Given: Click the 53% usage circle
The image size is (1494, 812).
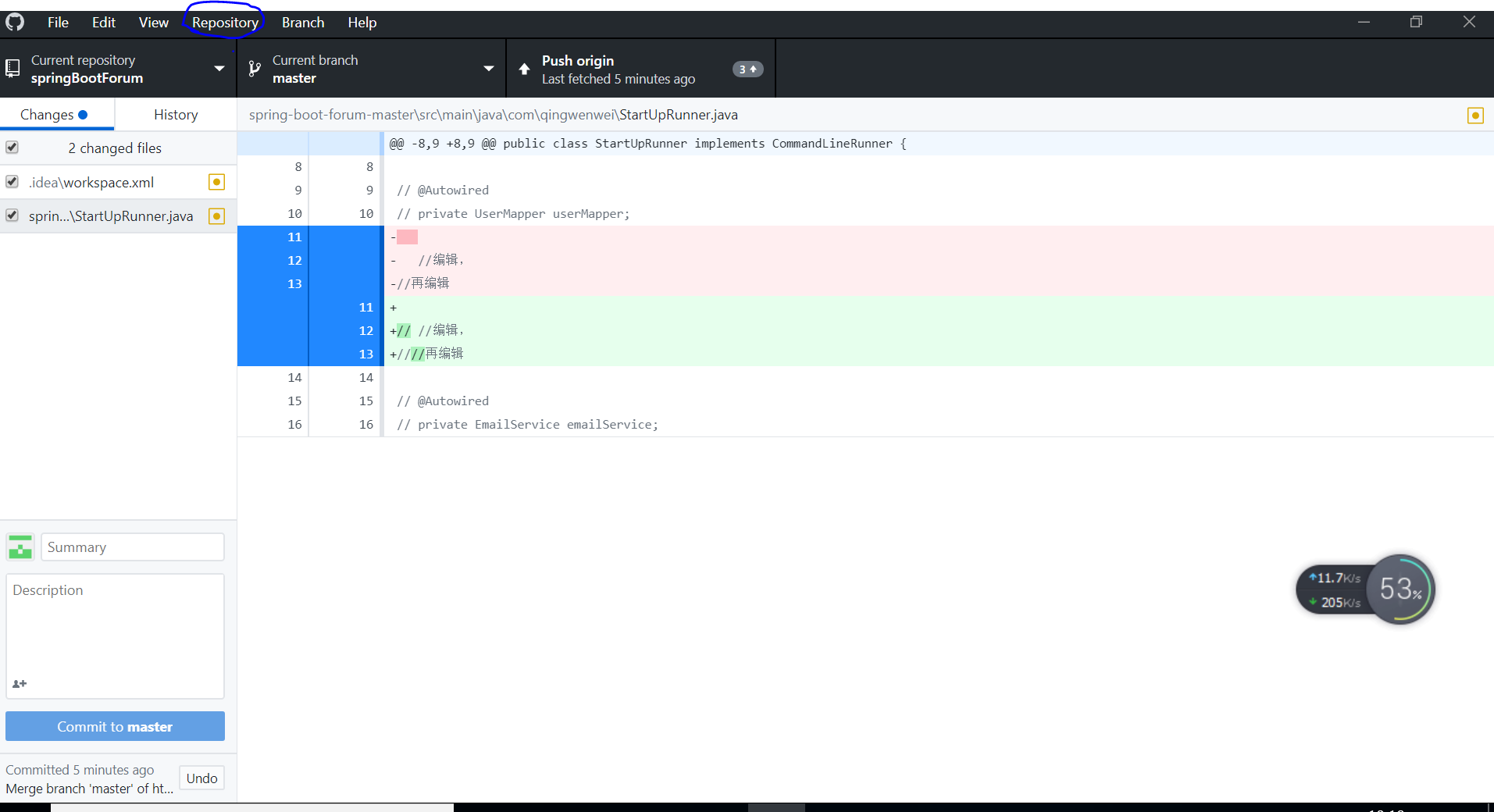Looking at the screenshot, I should coord(1401,589).
